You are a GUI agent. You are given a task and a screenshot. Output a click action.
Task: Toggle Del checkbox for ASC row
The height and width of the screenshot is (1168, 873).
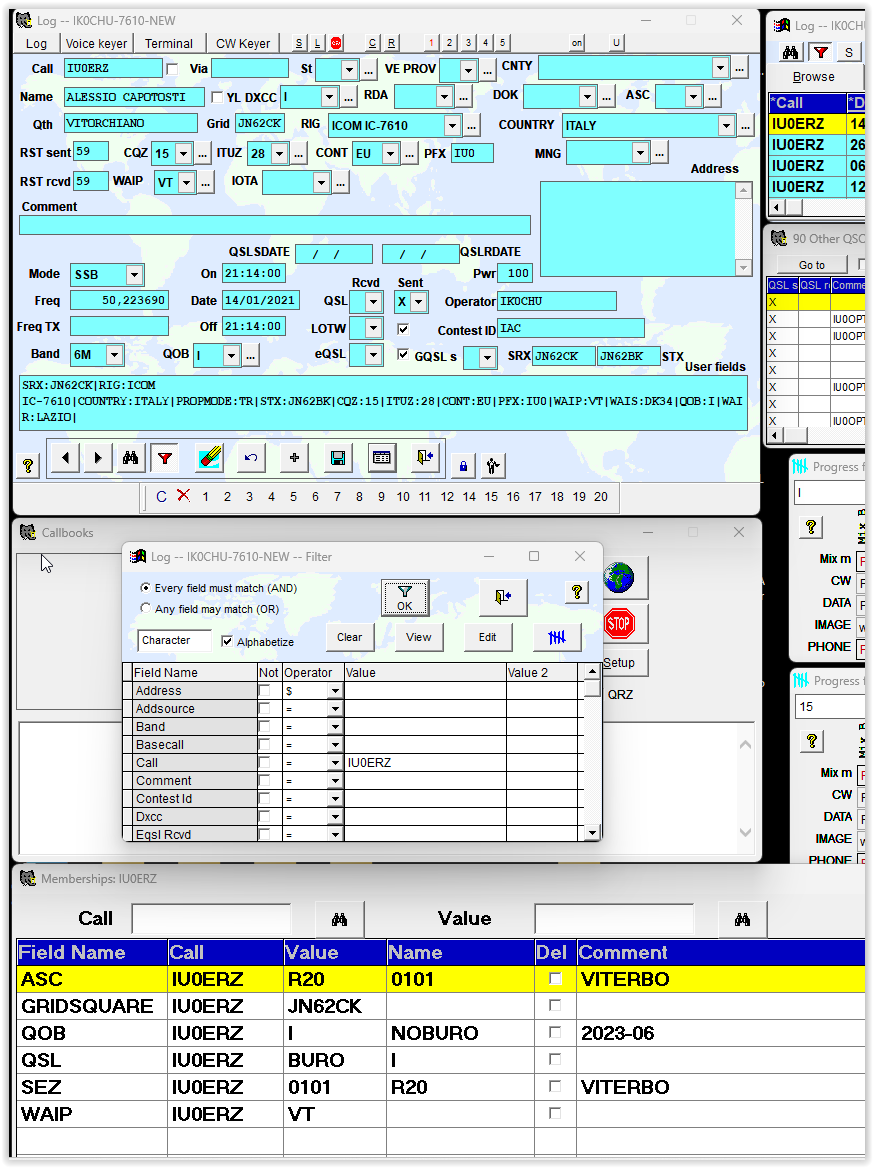coord(555,978)
